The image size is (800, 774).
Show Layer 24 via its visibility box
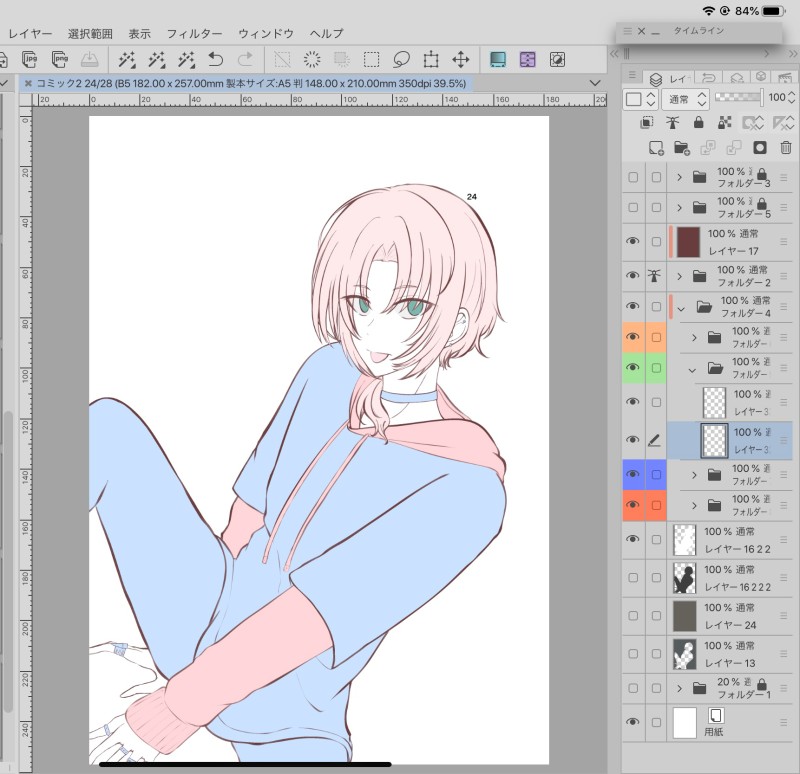click(x=633, y=616)
